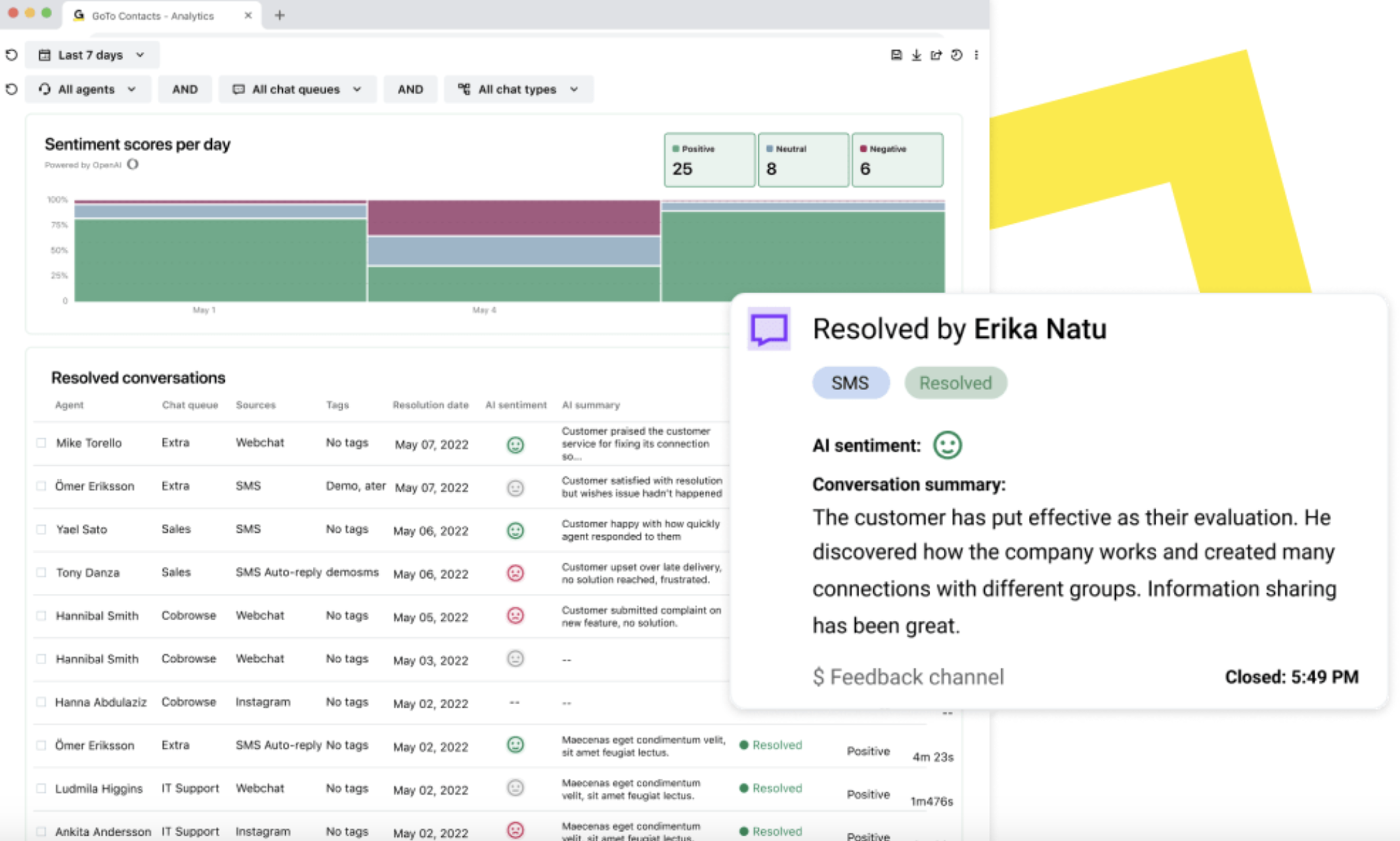Click the Neutral sentiment legend card

pyautogui.click(x=803, y=160)
